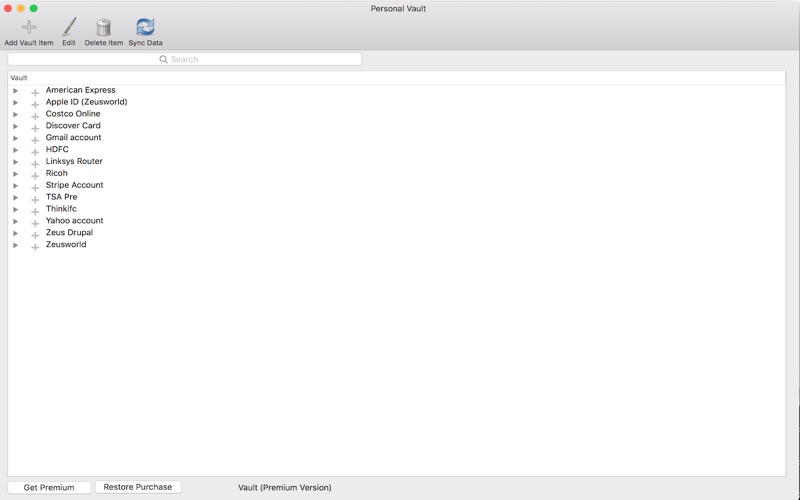Screen dimensions: 800x500
Task: Expand the American Express entry triangle
Action: click(x=15, y=91)
